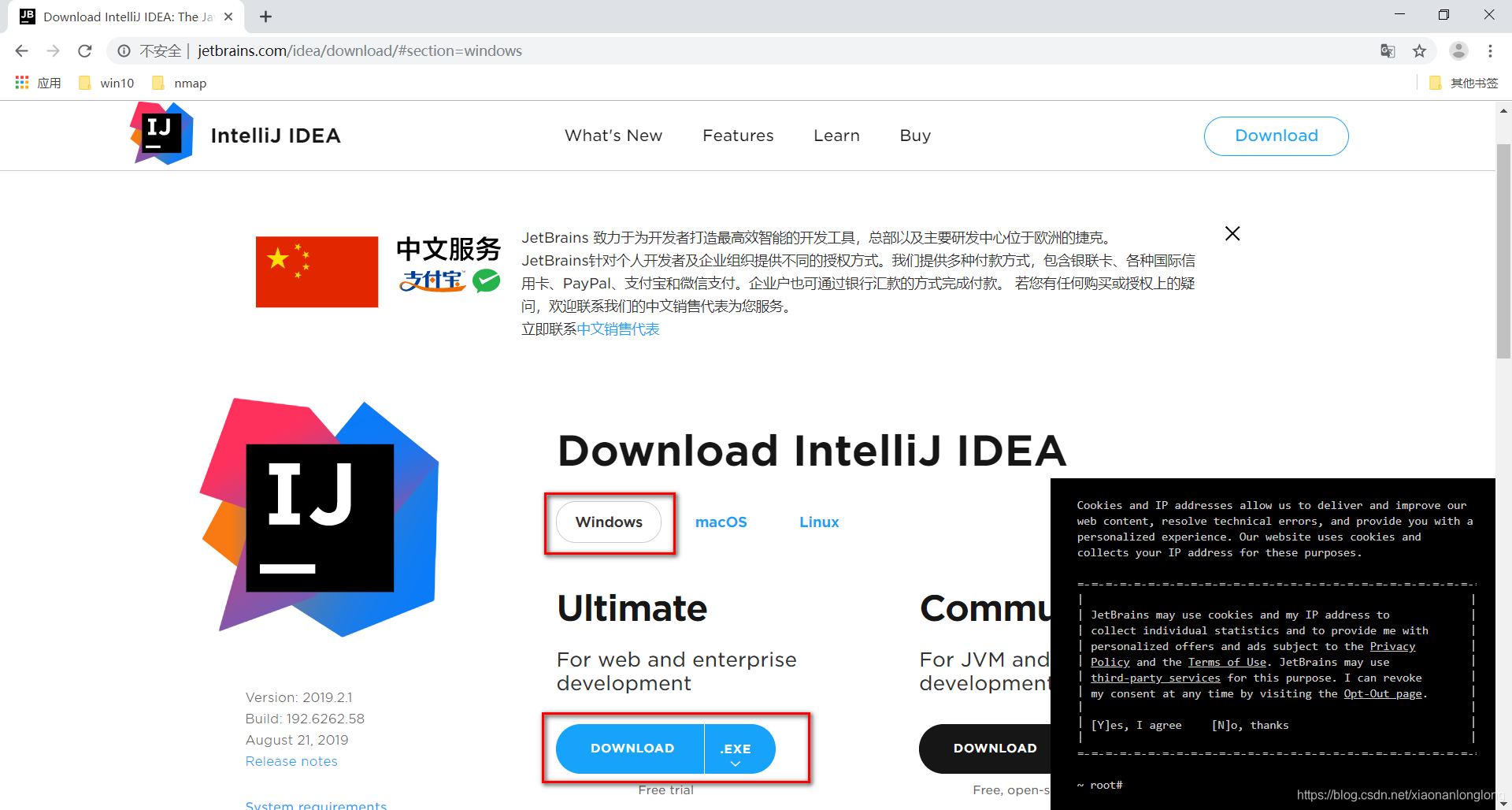Screen dimensions: 1512x810
Task: Open the 其他书签 bookmarks folder
Action: click(x=1464, y=83)
